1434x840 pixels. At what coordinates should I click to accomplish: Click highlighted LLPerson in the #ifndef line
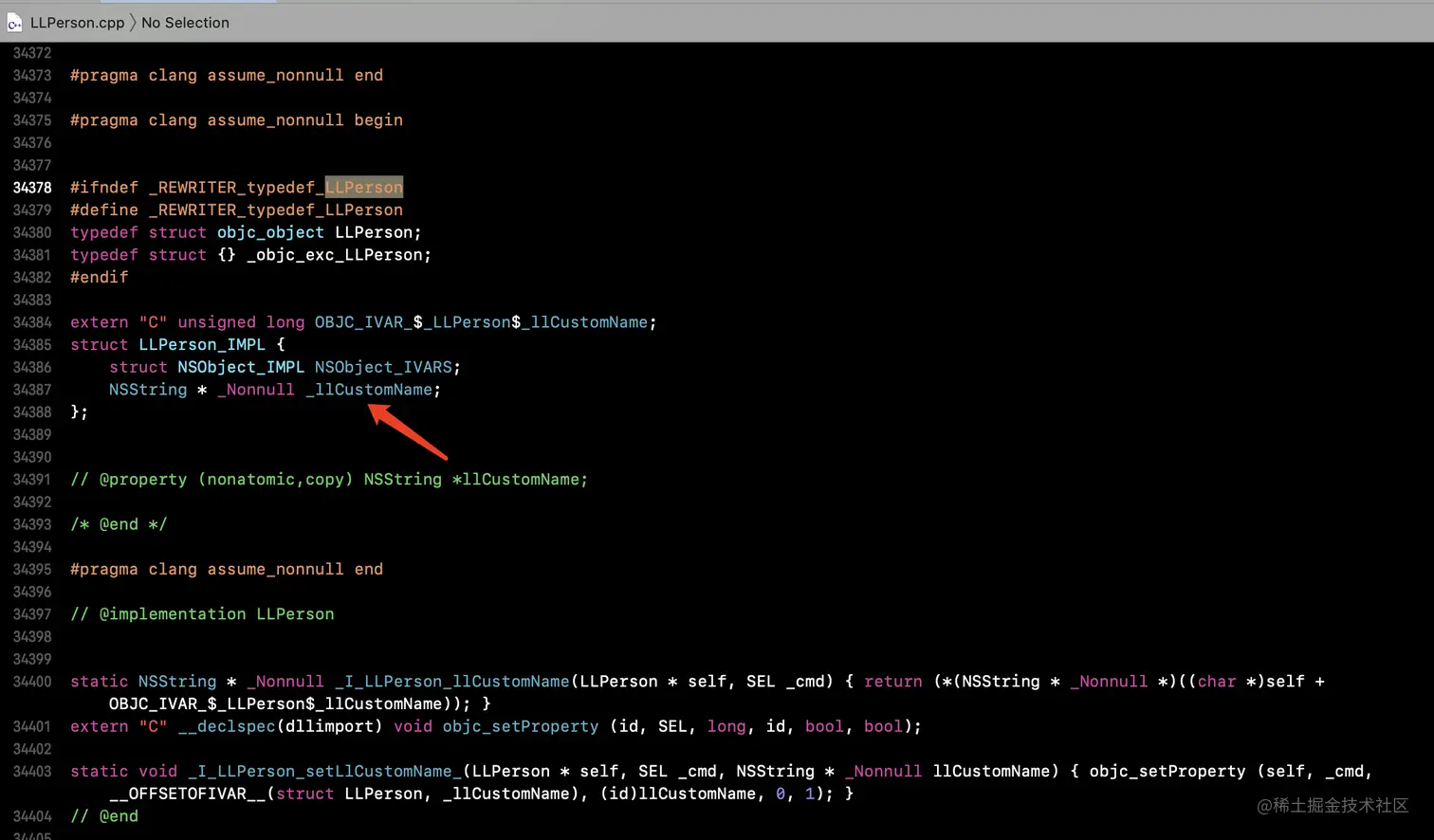(364, 188)
